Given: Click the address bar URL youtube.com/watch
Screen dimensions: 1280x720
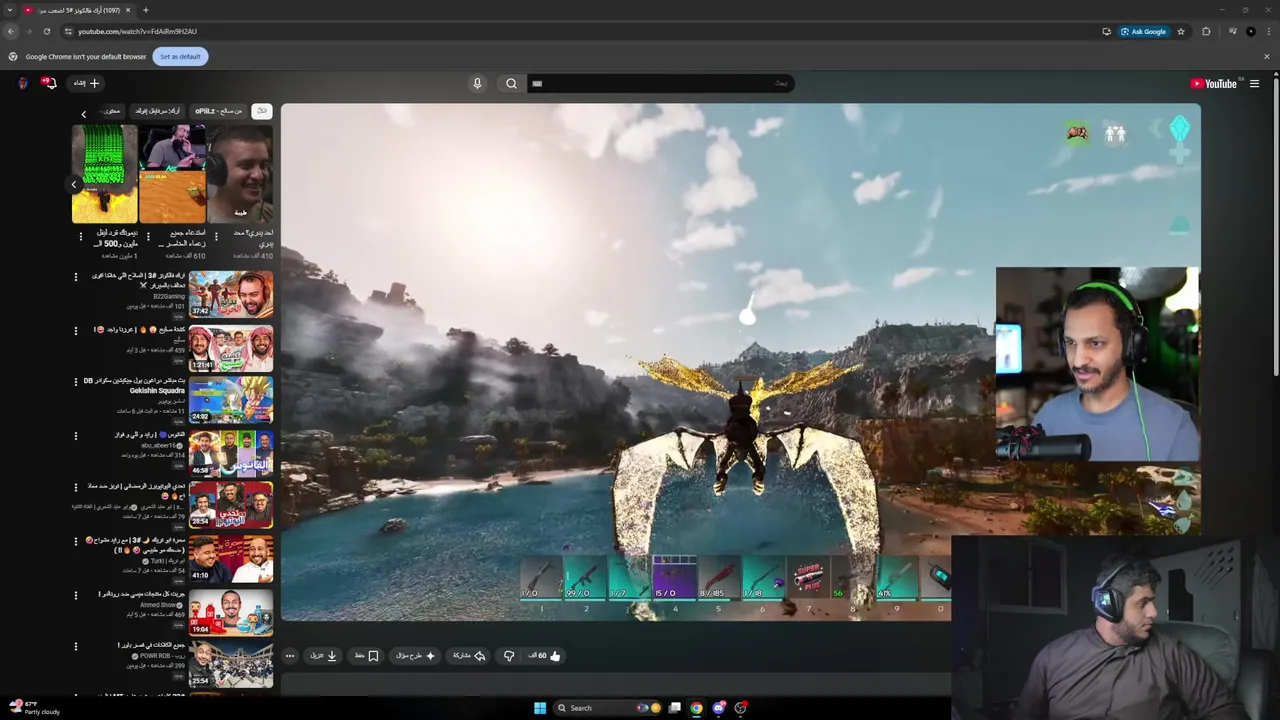Looking at the screenshot, I should (x=137, y=31).
